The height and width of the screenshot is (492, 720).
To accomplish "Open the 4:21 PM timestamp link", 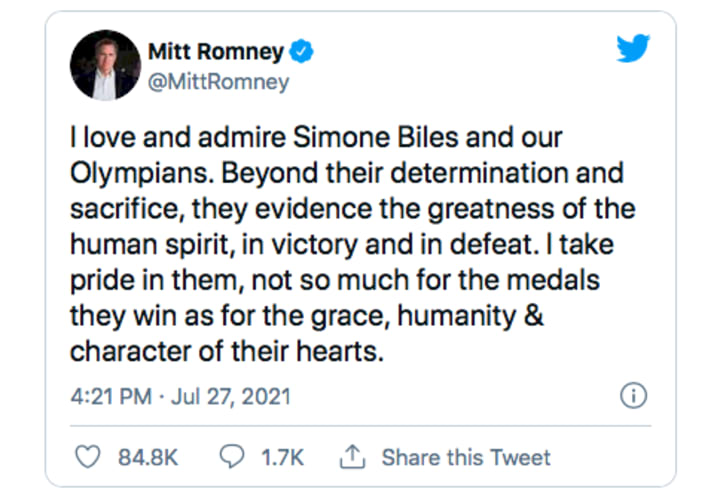I will click(109, 397).
